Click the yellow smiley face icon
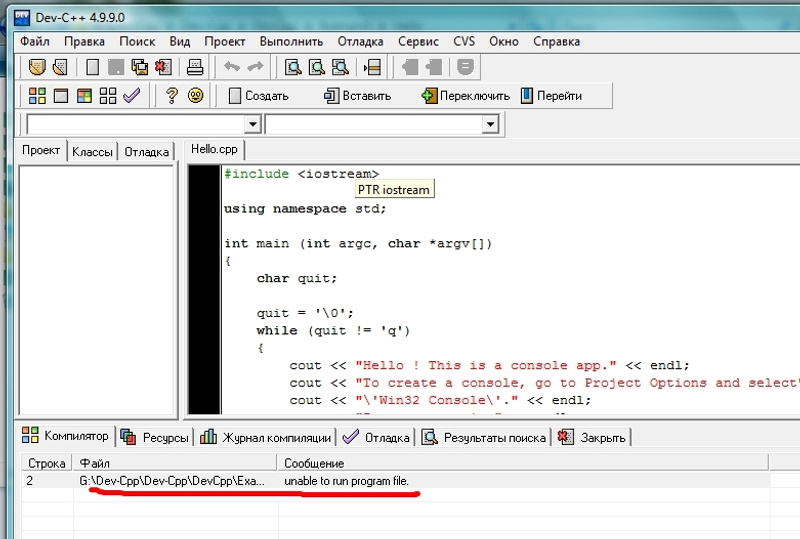 tap(196, 96)
